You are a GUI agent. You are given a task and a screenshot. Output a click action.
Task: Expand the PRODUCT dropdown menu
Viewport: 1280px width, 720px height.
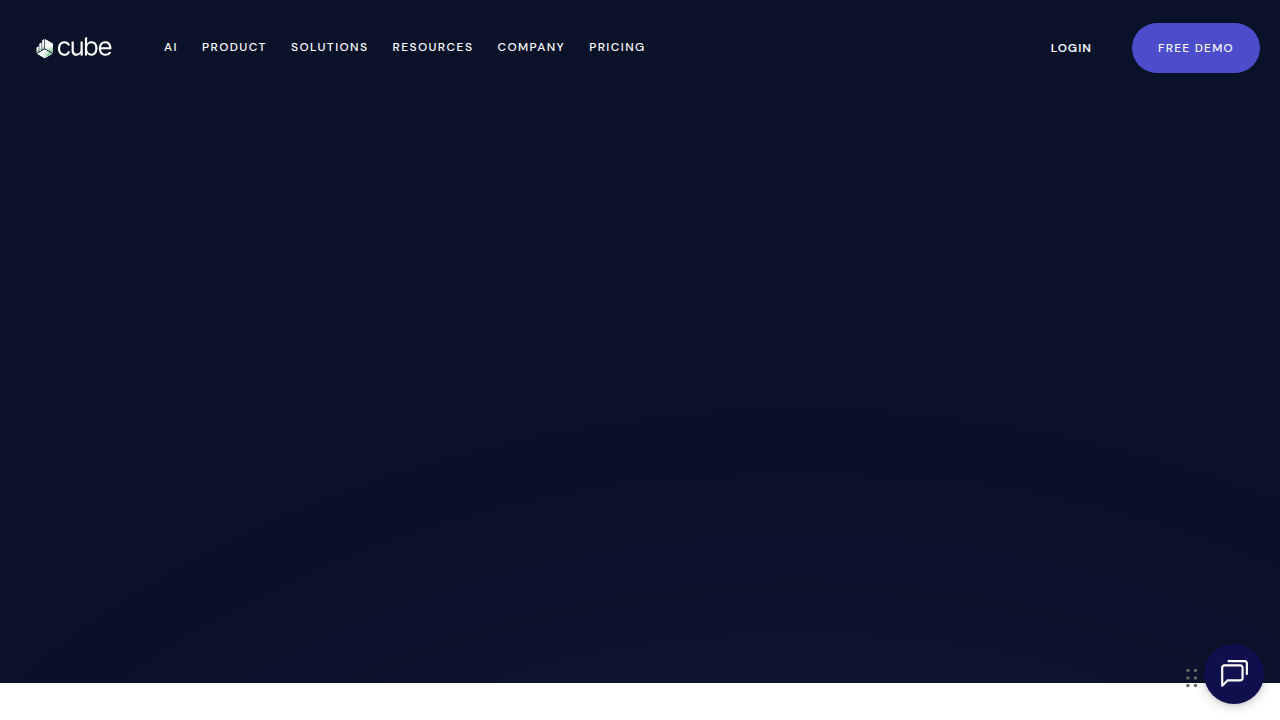click(x=234, y=47)
